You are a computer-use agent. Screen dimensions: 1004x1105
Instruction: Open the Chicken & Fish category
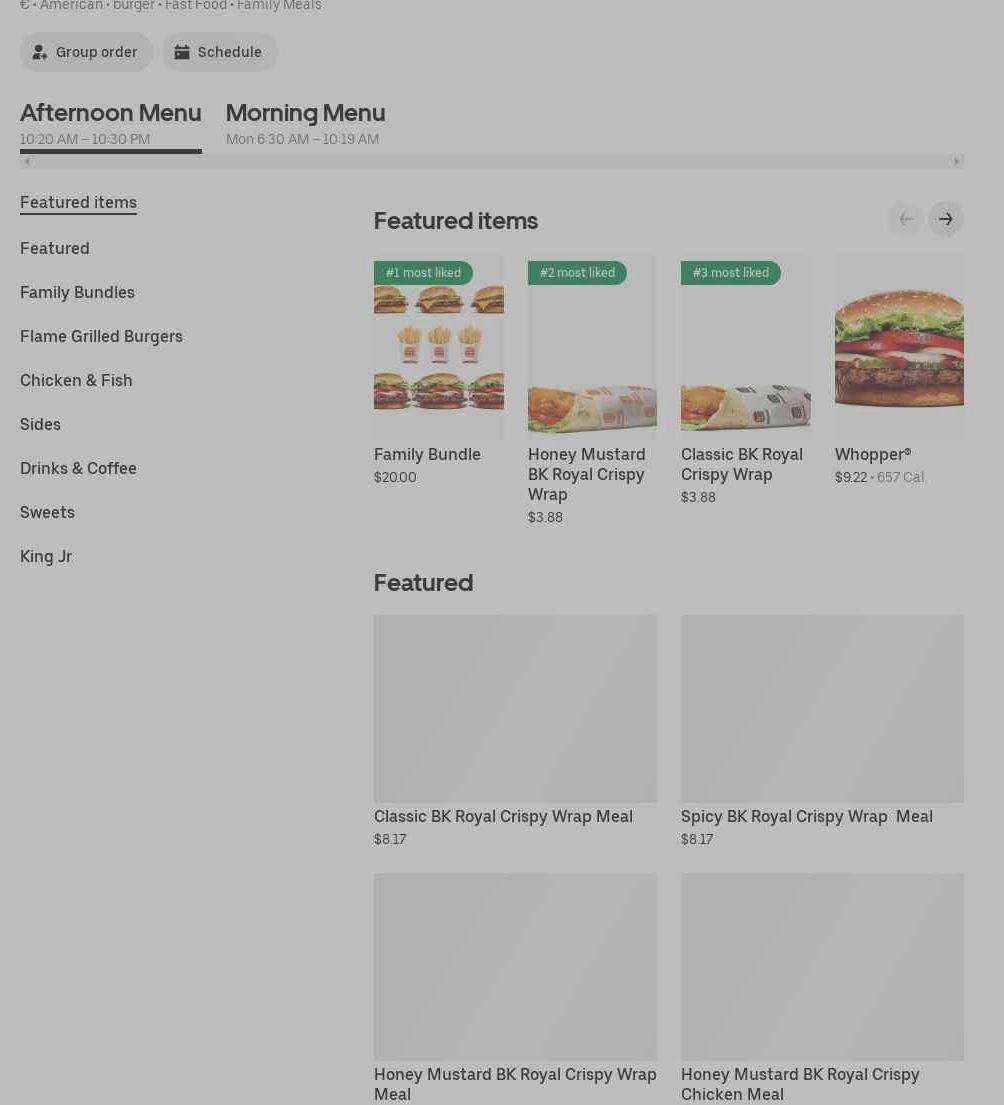(76, 380)
